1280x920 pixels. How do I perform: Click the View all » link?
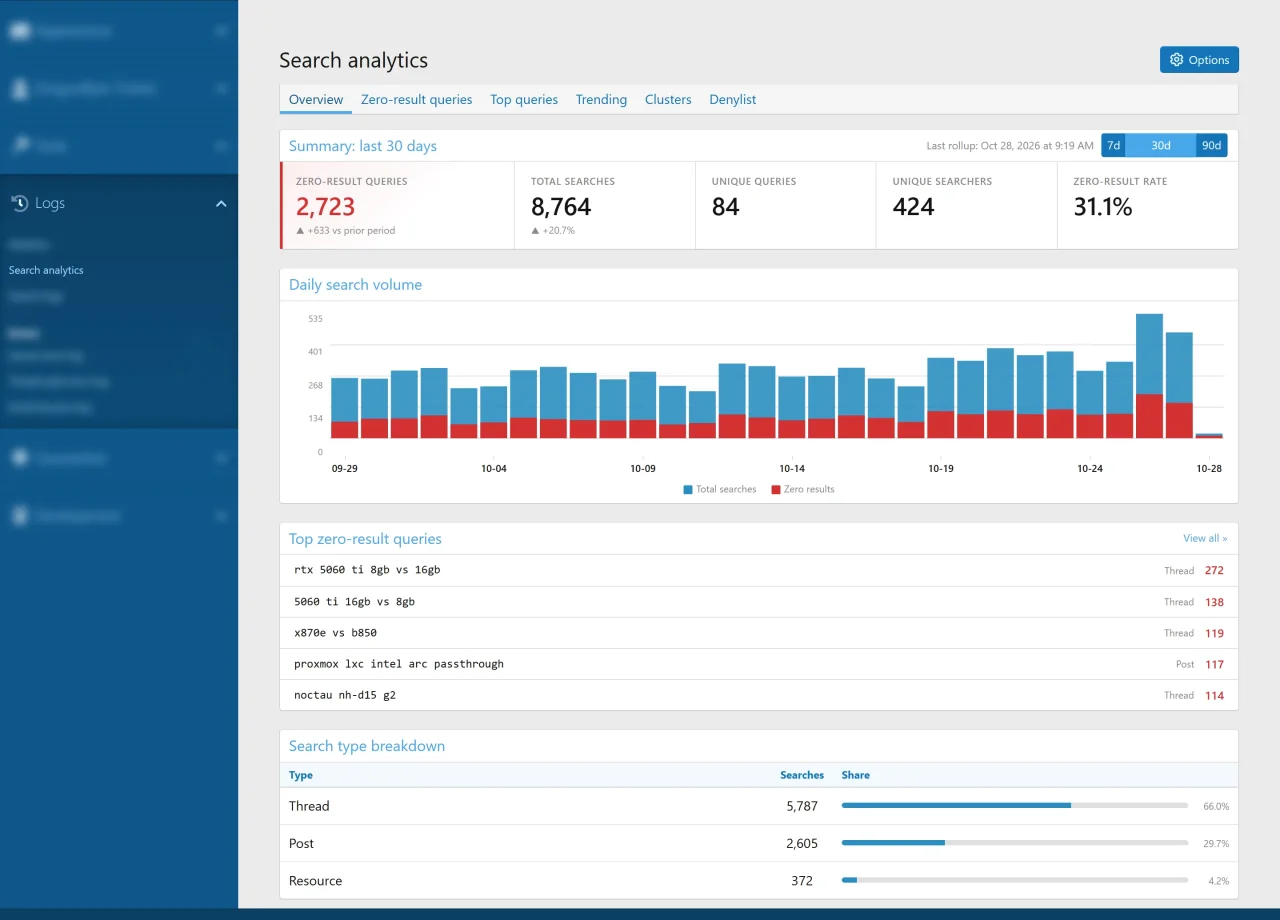pyautogui.click(x=1205, y=538)
